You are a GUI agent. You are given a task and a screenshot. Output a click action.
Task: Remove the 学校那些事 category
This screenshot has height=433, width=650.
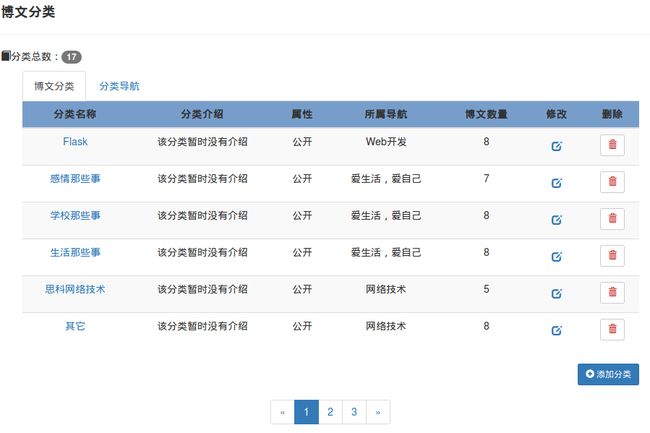point(612,219)
